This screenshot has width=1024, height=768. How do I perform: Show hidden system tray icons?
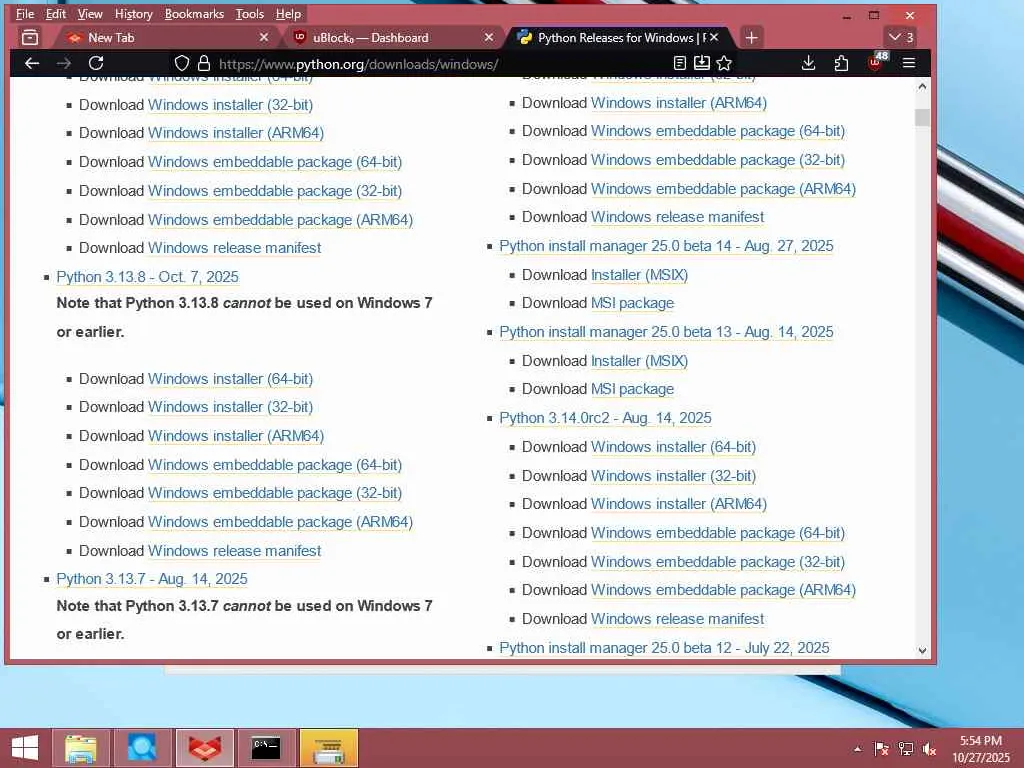(x=857, y=749)
